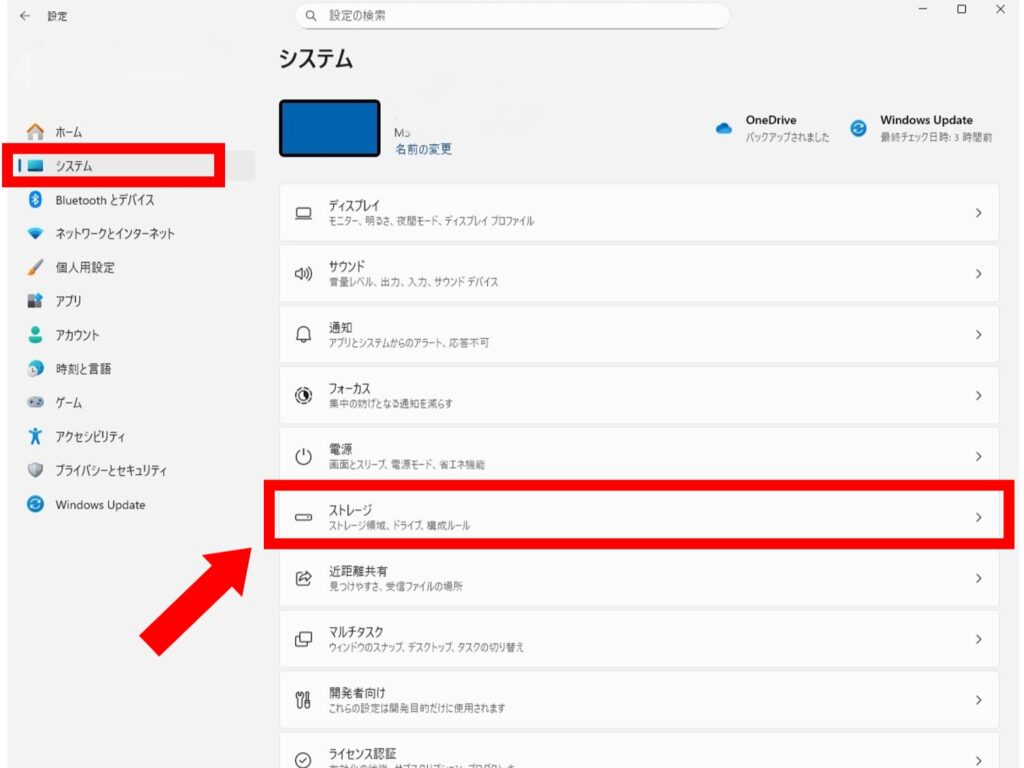Click the Multitasking windows icon
The image size is (1024, 768).
(x=303, y=639)
